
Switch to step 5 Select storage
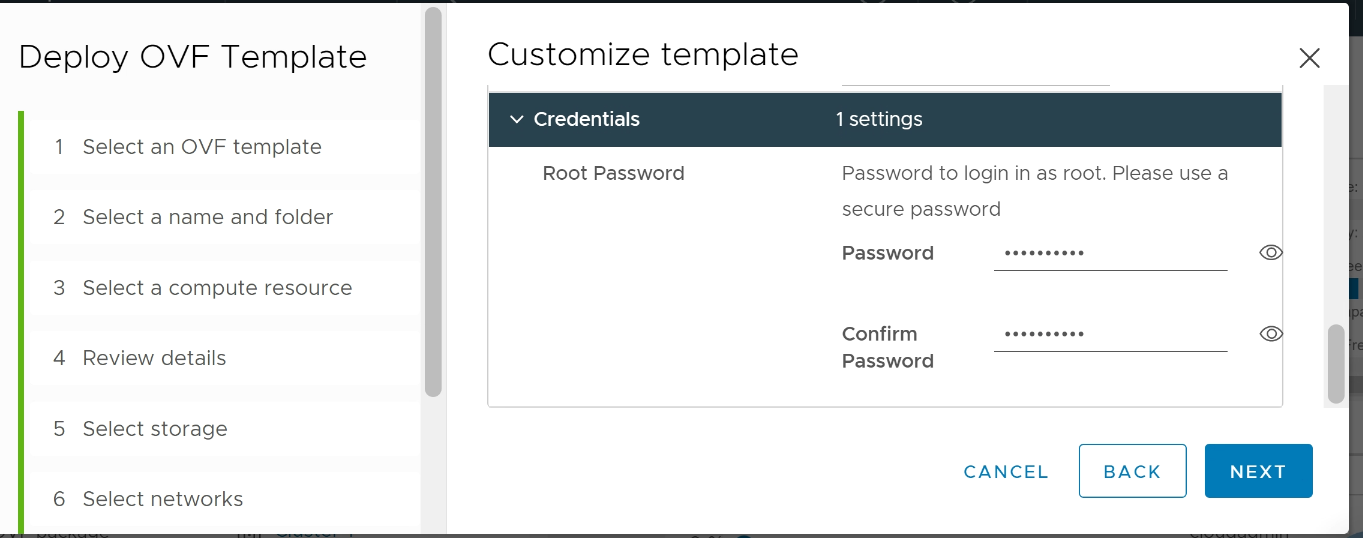click(155, 429)
